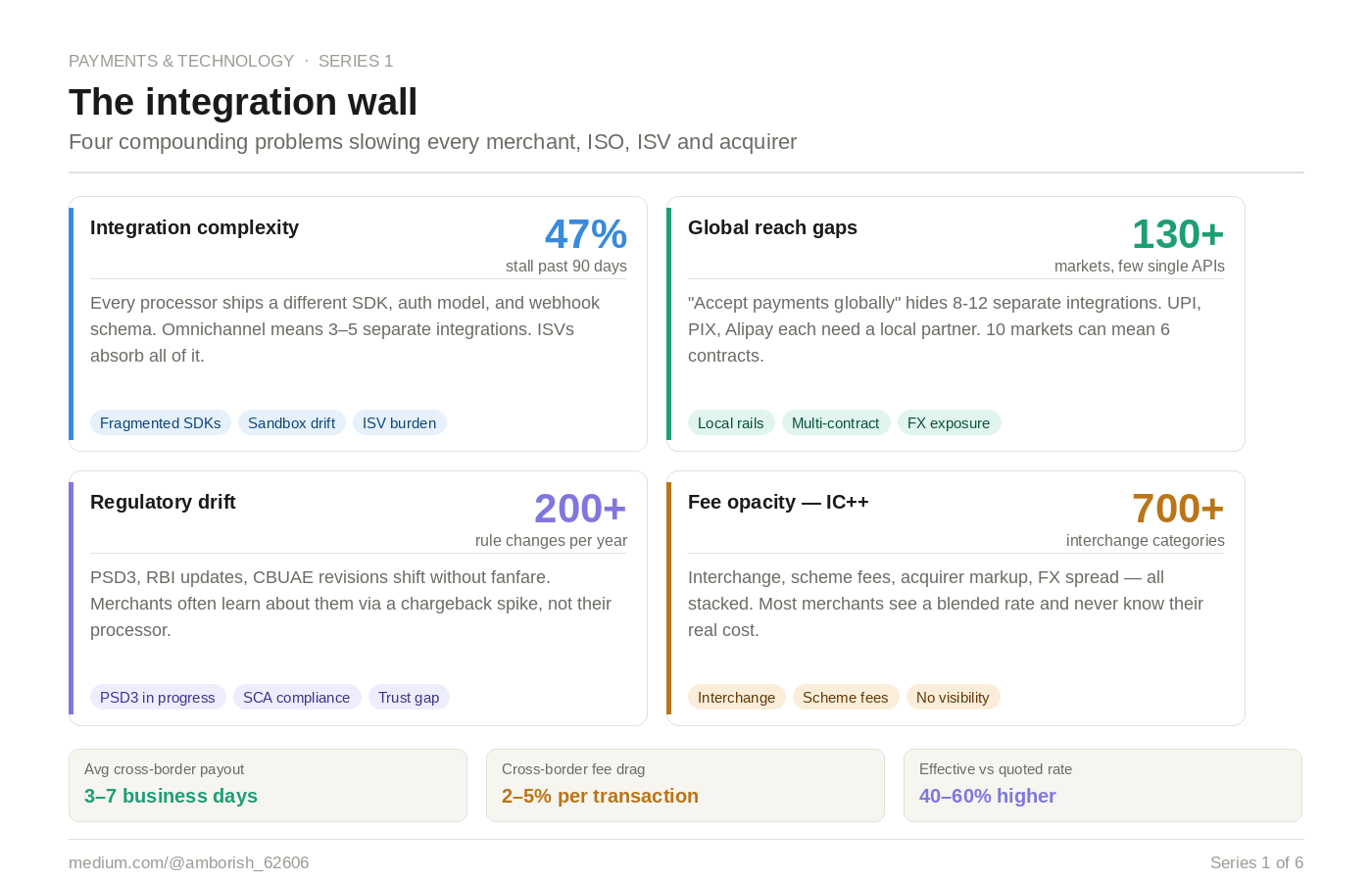Click the 47% stall statistic
1372x882 pixels.
tap(586, 234)
